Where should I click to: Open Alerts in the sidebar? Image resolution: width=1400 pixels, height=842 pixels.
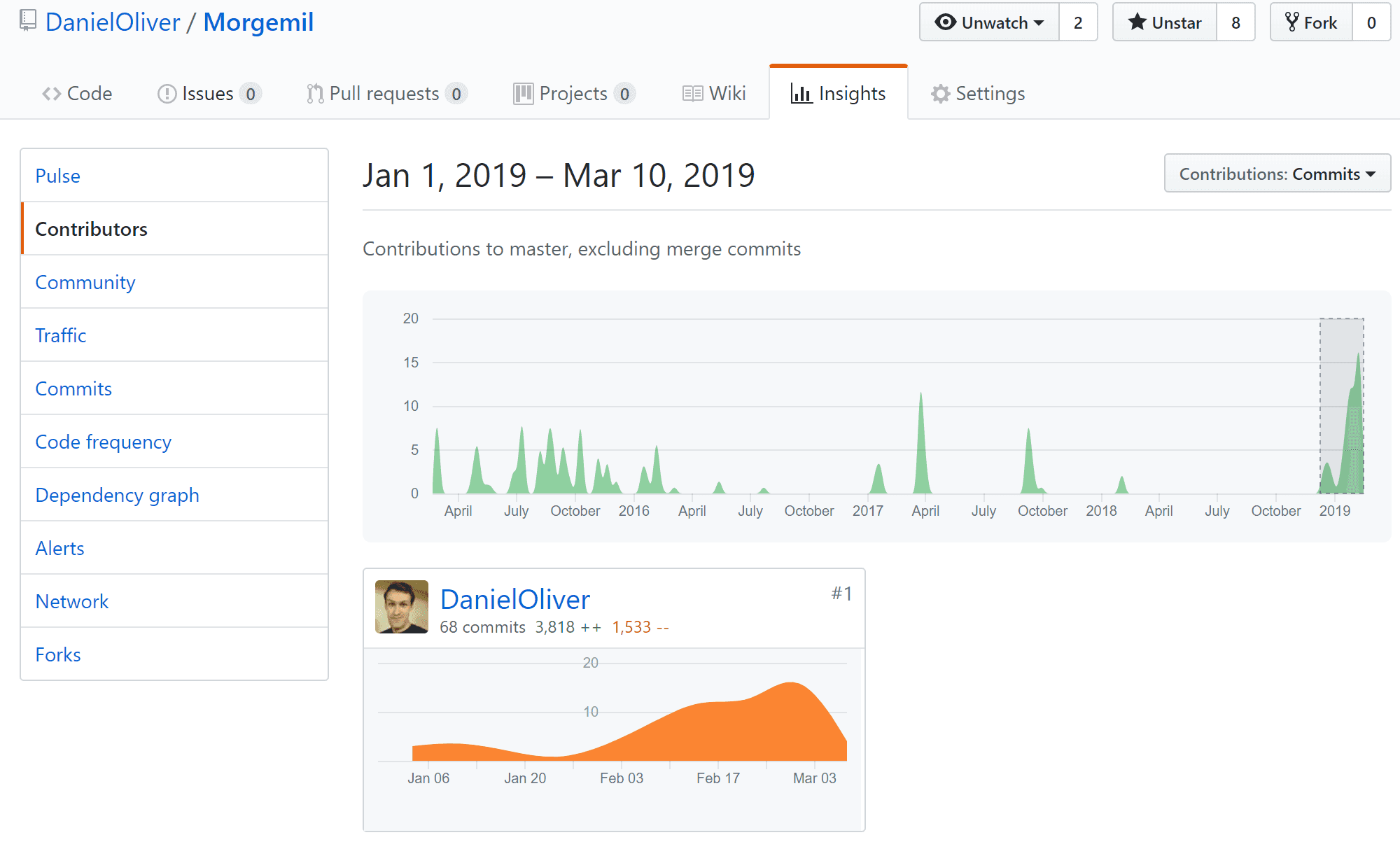[174, 548]
